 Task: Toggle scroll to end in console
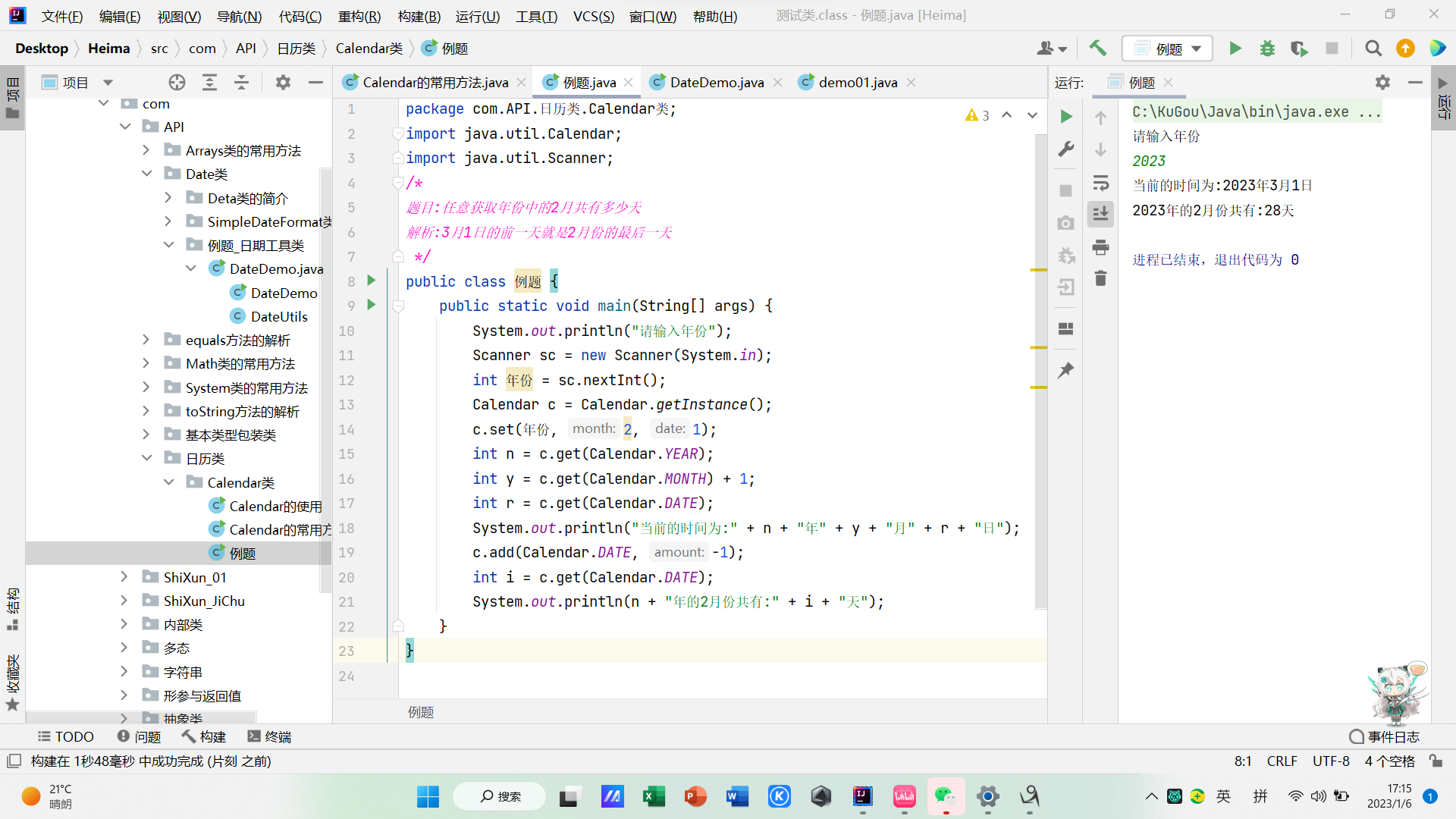coord(1100,214)
